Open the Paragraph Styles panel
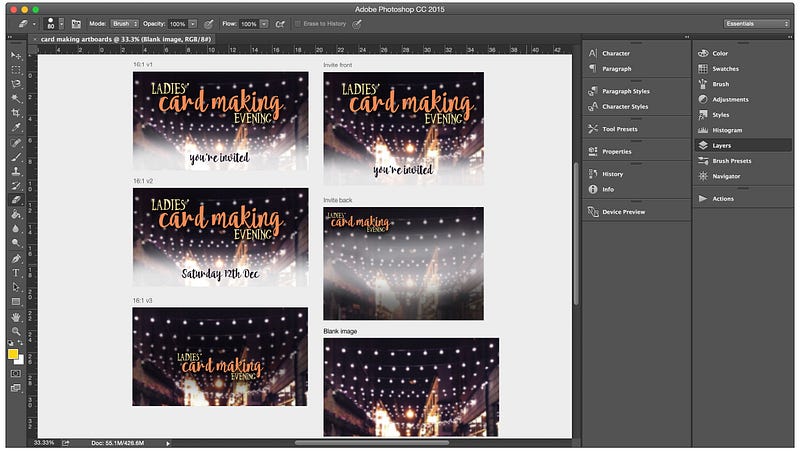Screen dimensions: 800x453 point(625,91)
